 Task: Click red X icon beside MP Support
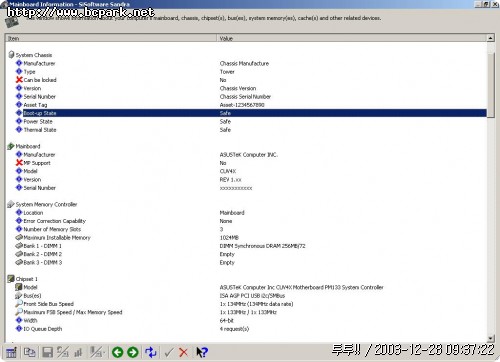[x=19, y=163]
